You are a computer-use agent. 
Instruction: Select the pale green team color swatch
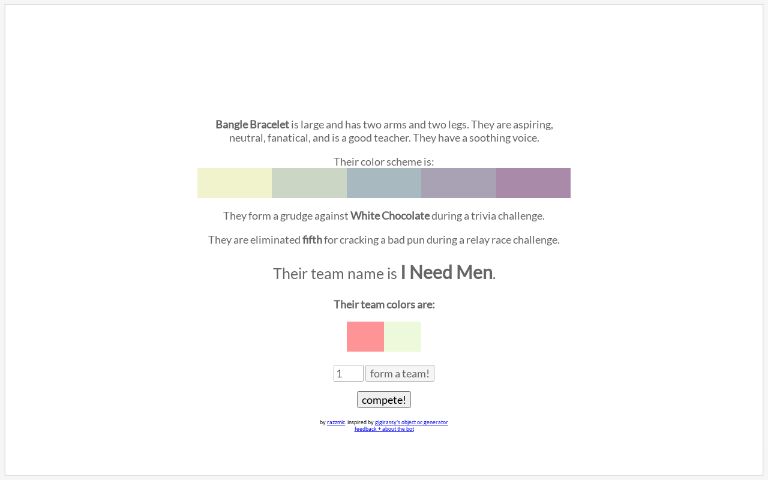point(403,336)
